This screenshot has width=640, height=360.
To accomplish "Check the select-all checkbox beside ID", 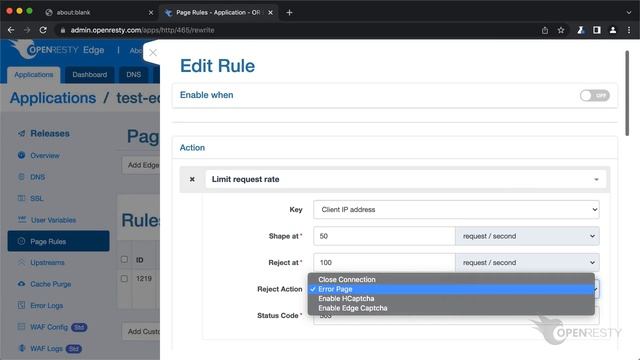I will 124,260.
